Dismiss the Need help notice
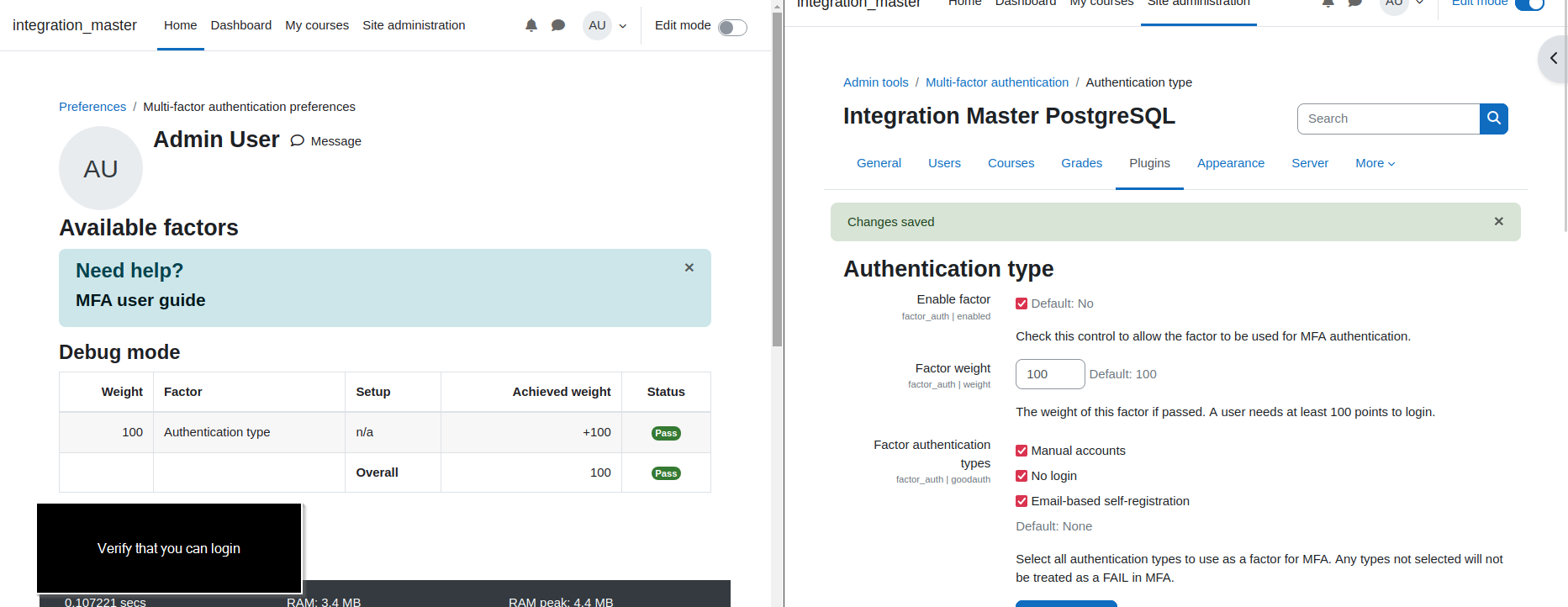 tap(689, 267)
